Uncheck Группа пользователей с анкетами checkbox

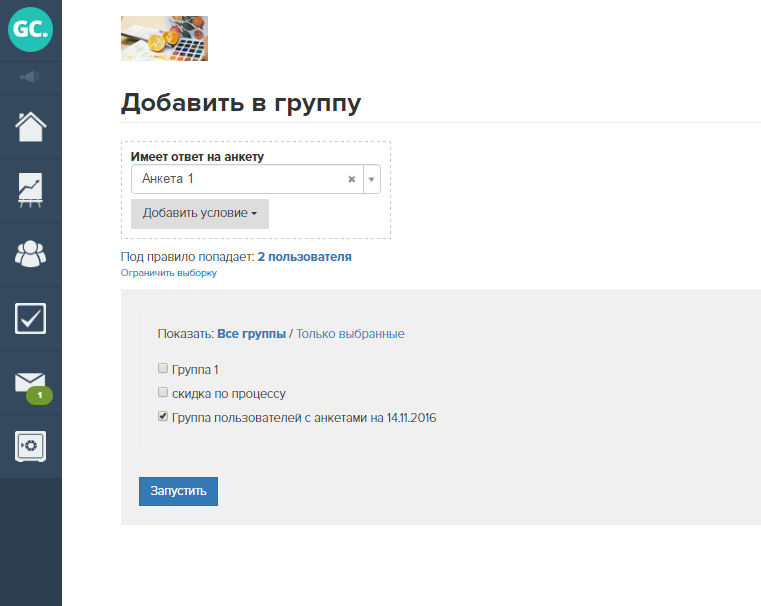(x=163, y=416)
